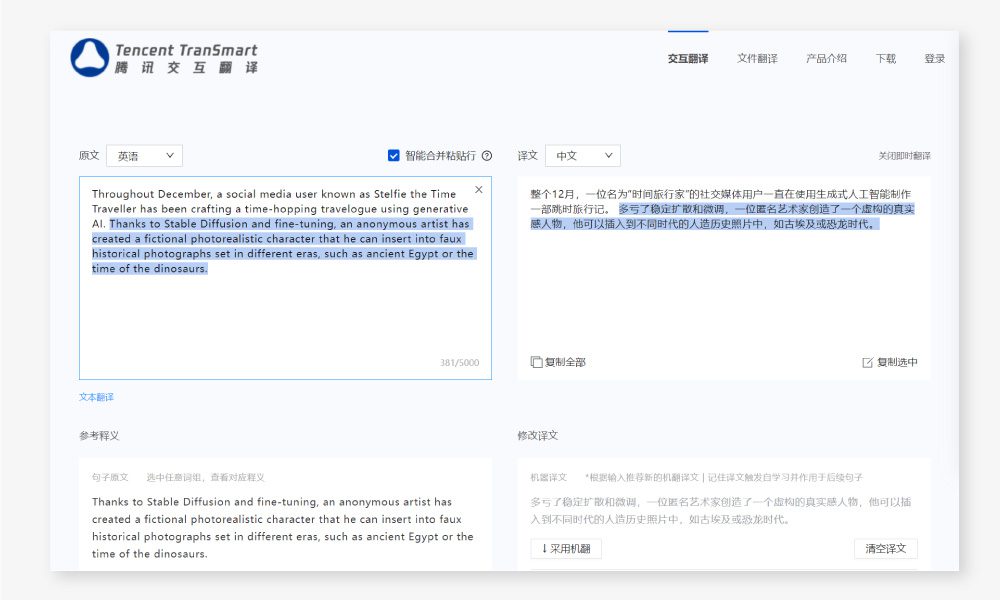Click the 清空译文 button
The width and height of the screenshot is (1000, 600).
pyautogui.click(x=888, y=548)
